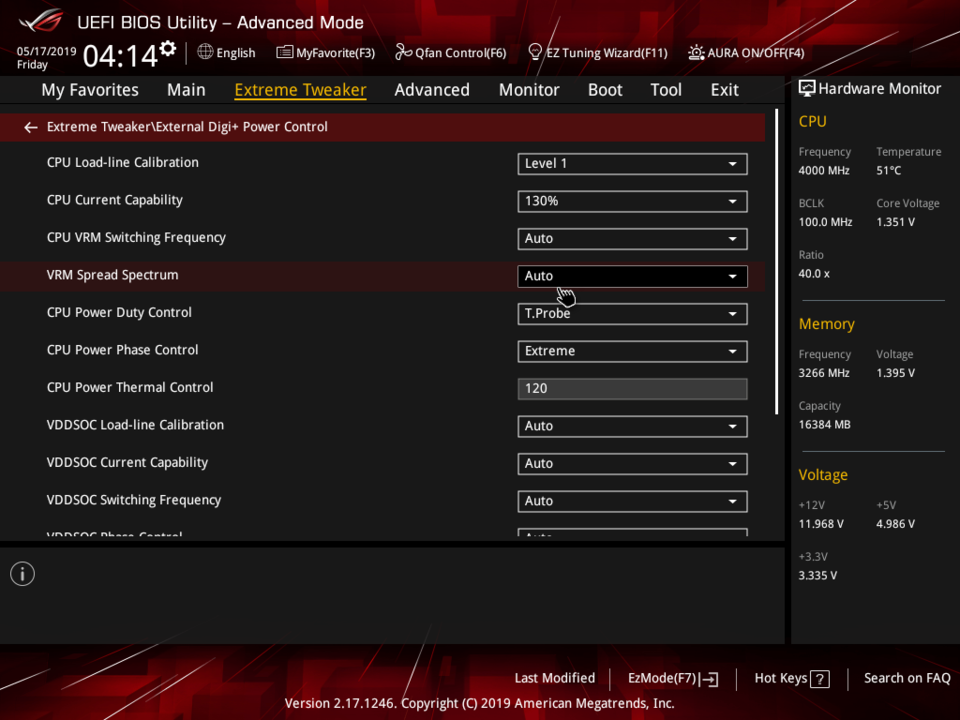
Task: Select the CPU Power Phase Control label
Action: [122, 350]
